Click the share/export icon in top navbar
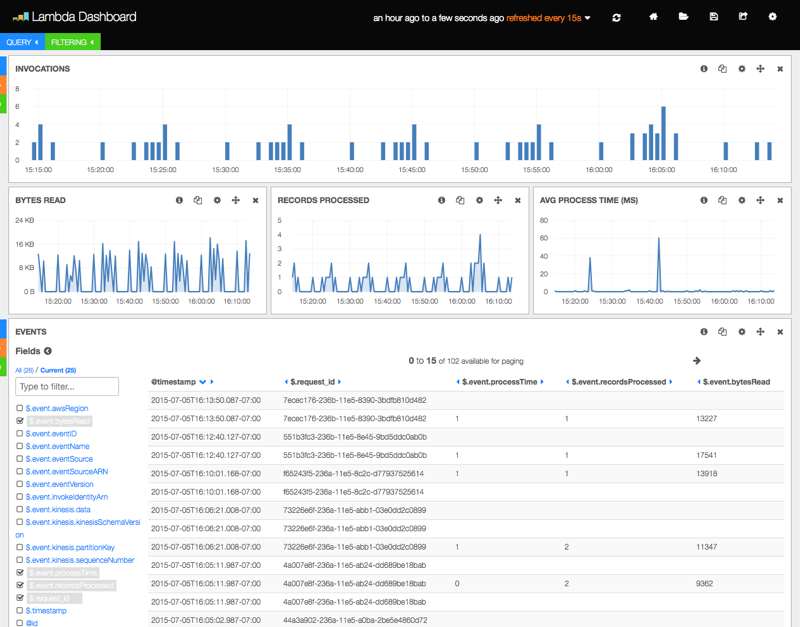The height and width of the screenshot is (627, 800). (742, 17)
